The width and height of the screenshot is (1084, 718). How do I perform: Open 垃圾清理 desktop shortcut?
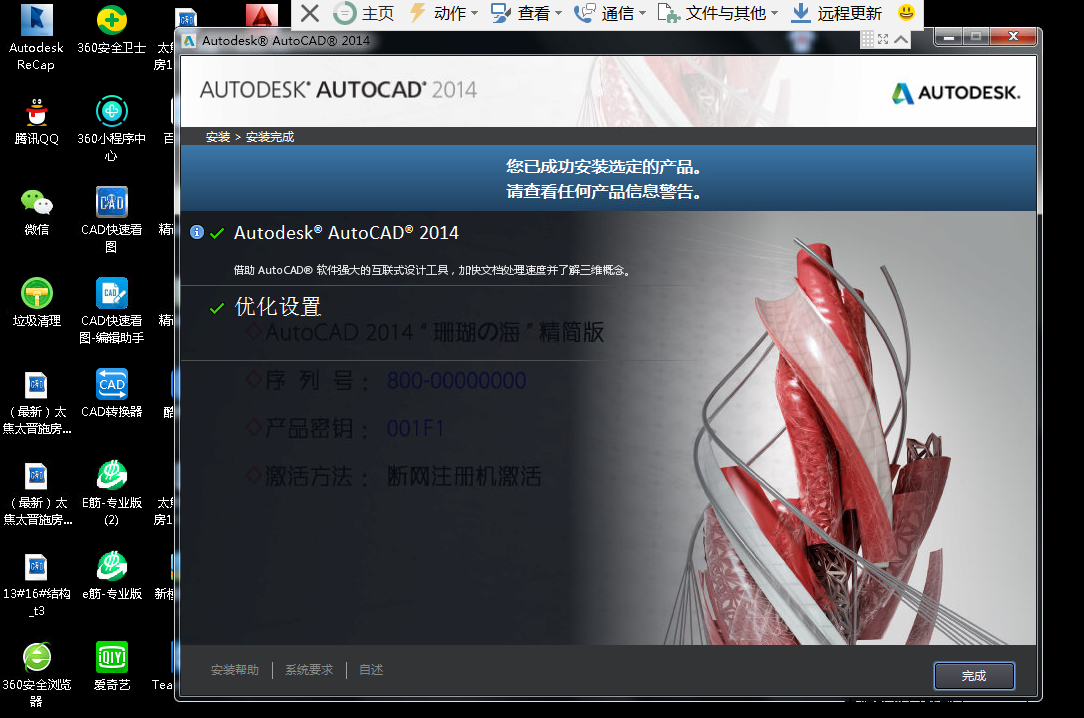click(37, 303)
